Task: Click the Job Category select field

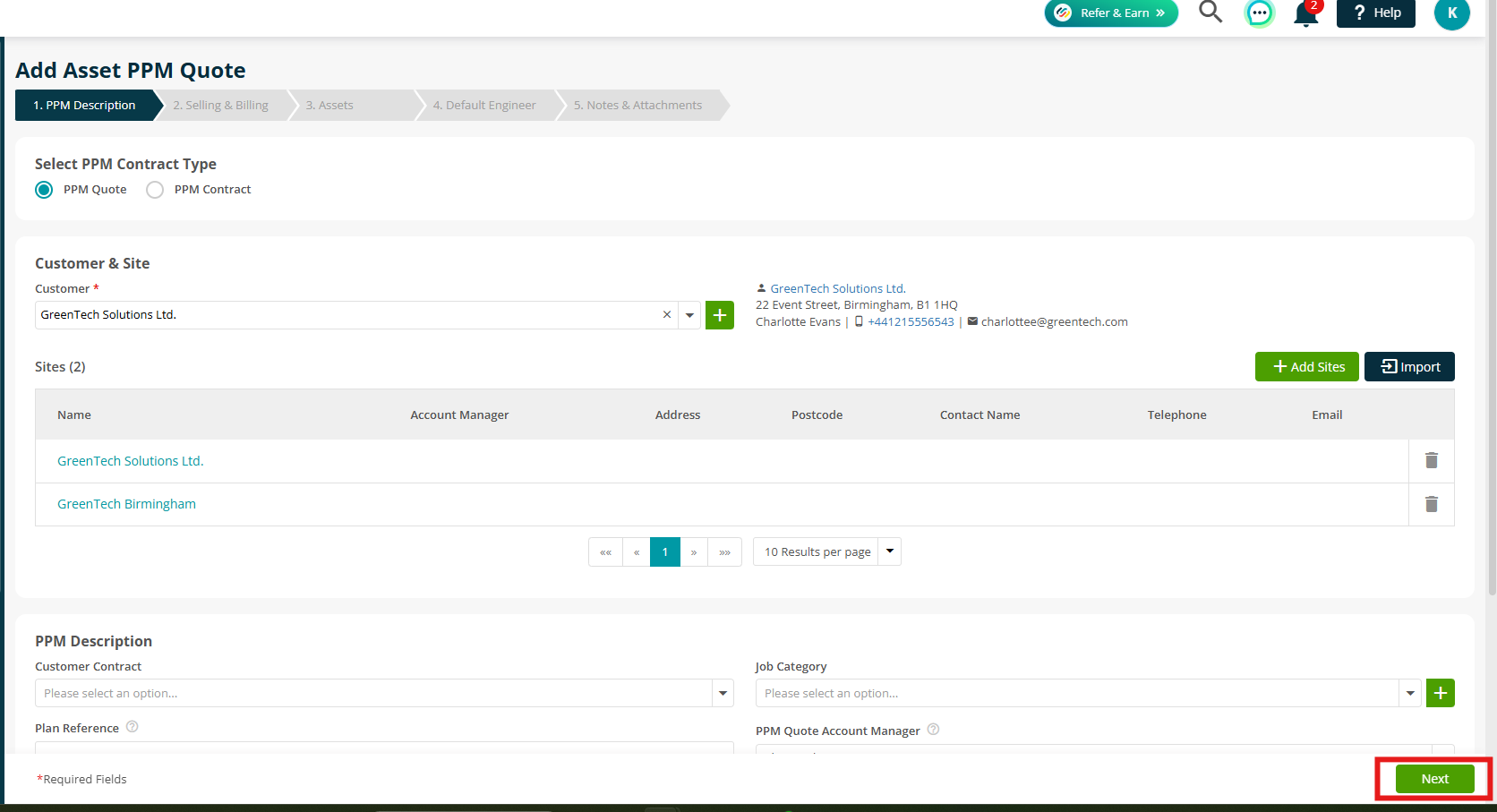Action: click(1078, 693)
